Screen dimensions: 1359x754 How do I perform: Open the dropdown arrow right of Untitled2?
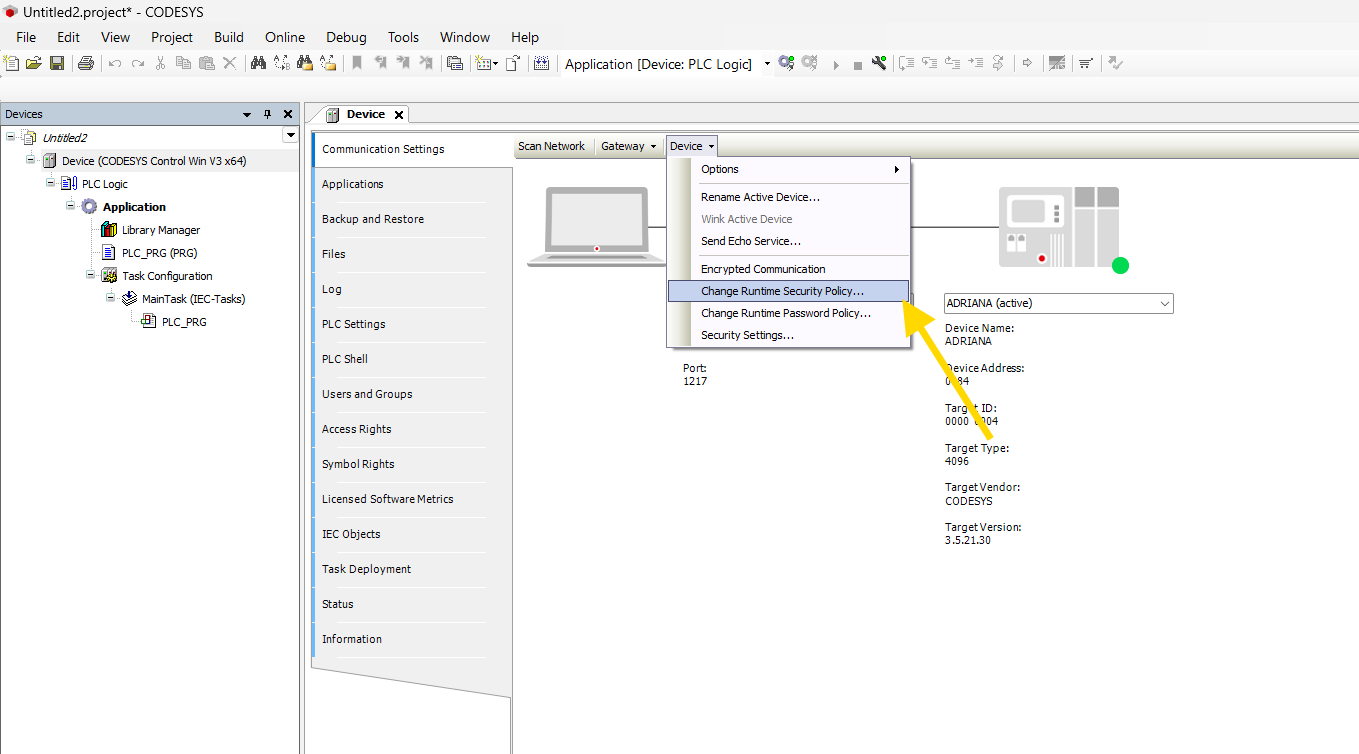point(291,135)
